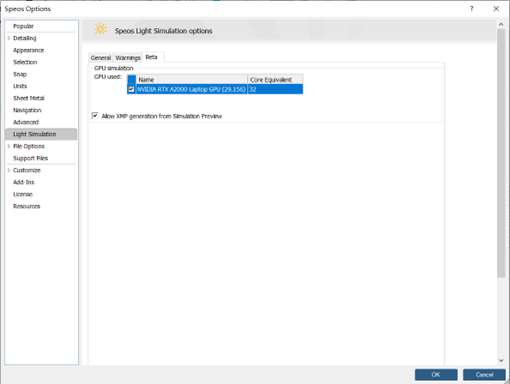Select Navigation in the sidebar
Image resolution: width=510 pixels, height=384 pixels.
click(x=27, y=110)
